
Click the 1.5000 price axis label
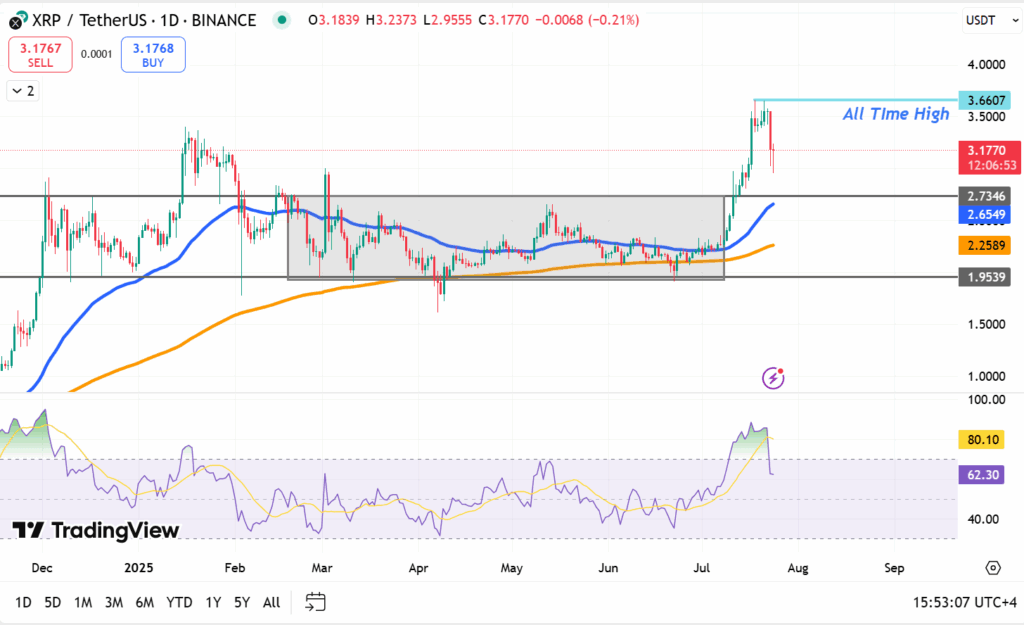(x=986, y=325)
